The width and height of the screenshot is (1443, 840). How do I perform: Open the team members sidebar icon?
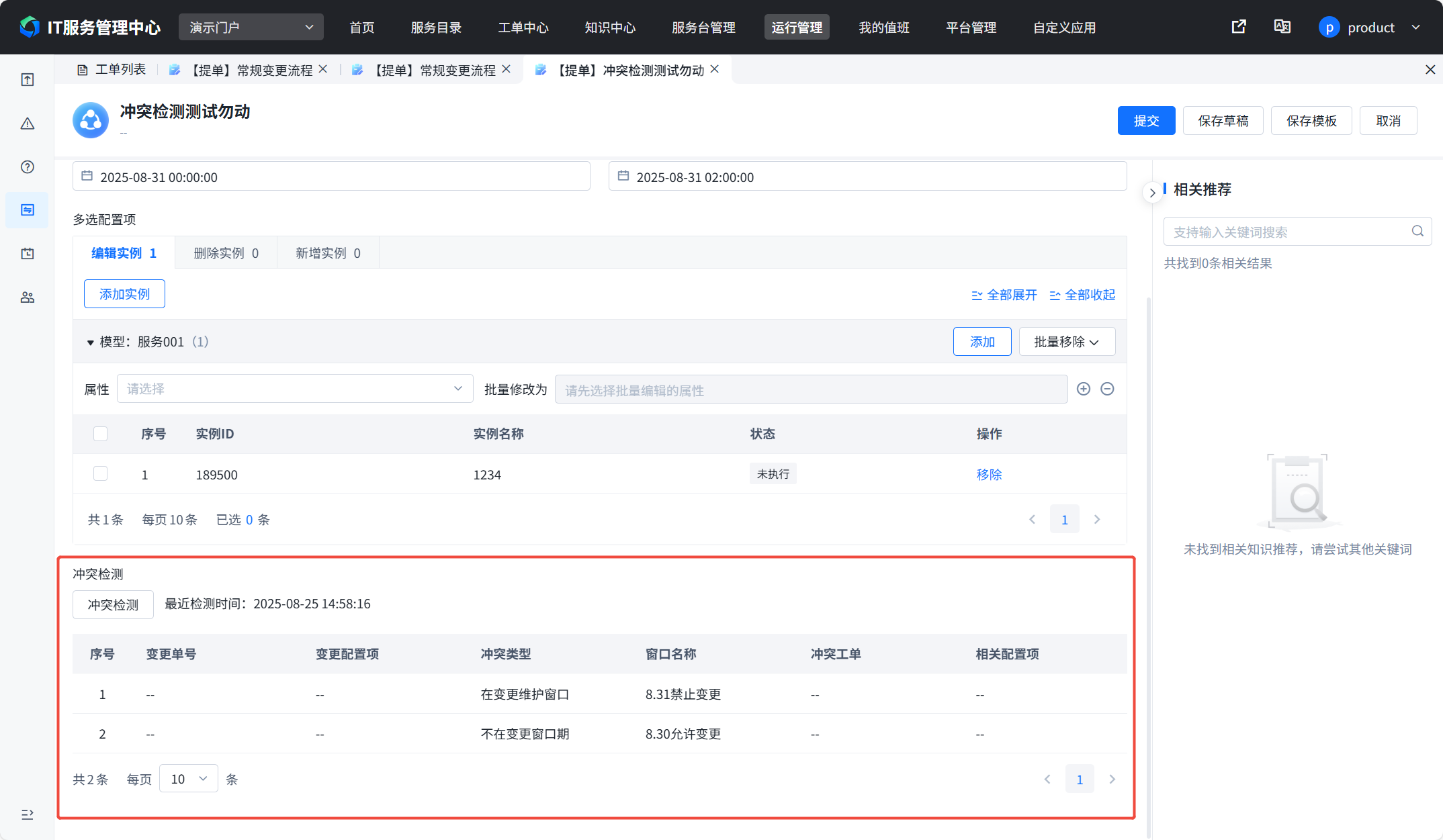[x=28, y=297]
